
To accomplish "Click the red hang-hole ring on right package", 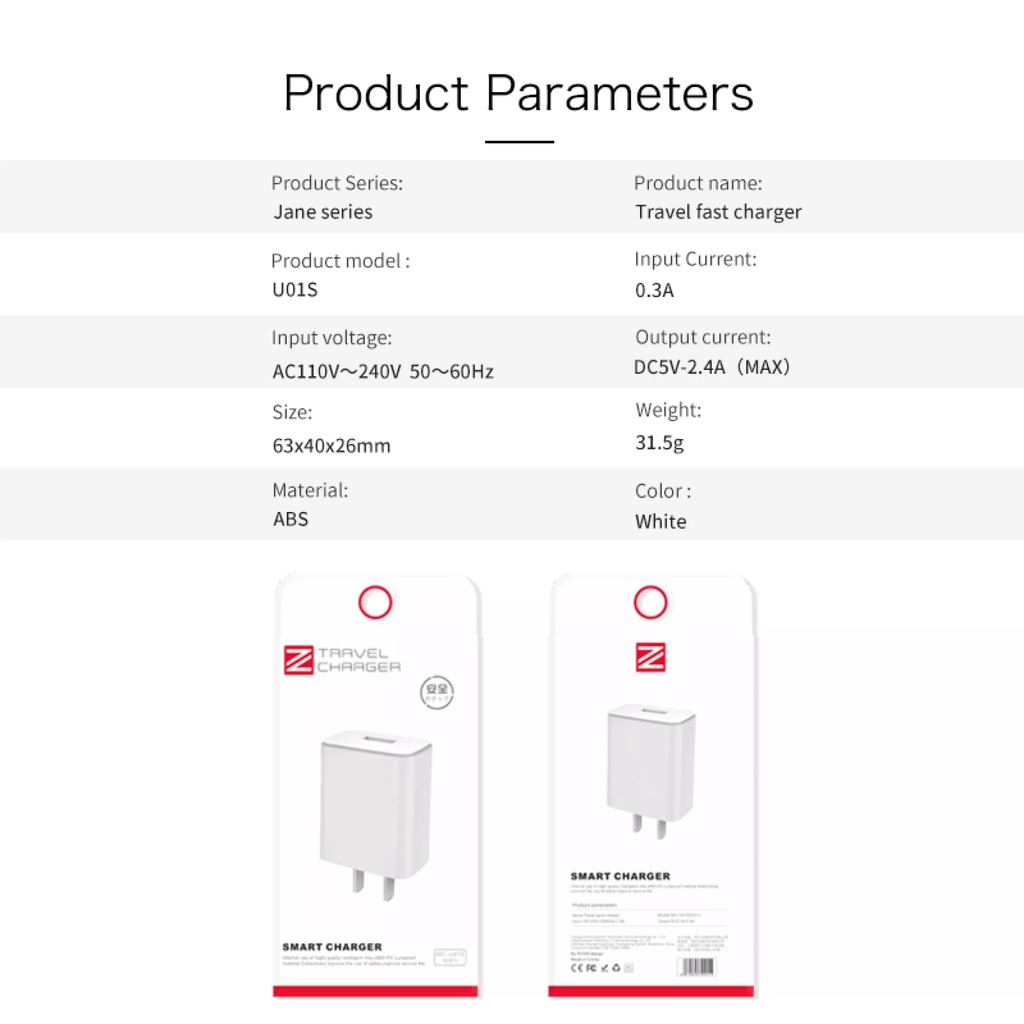I will [650, 602].
